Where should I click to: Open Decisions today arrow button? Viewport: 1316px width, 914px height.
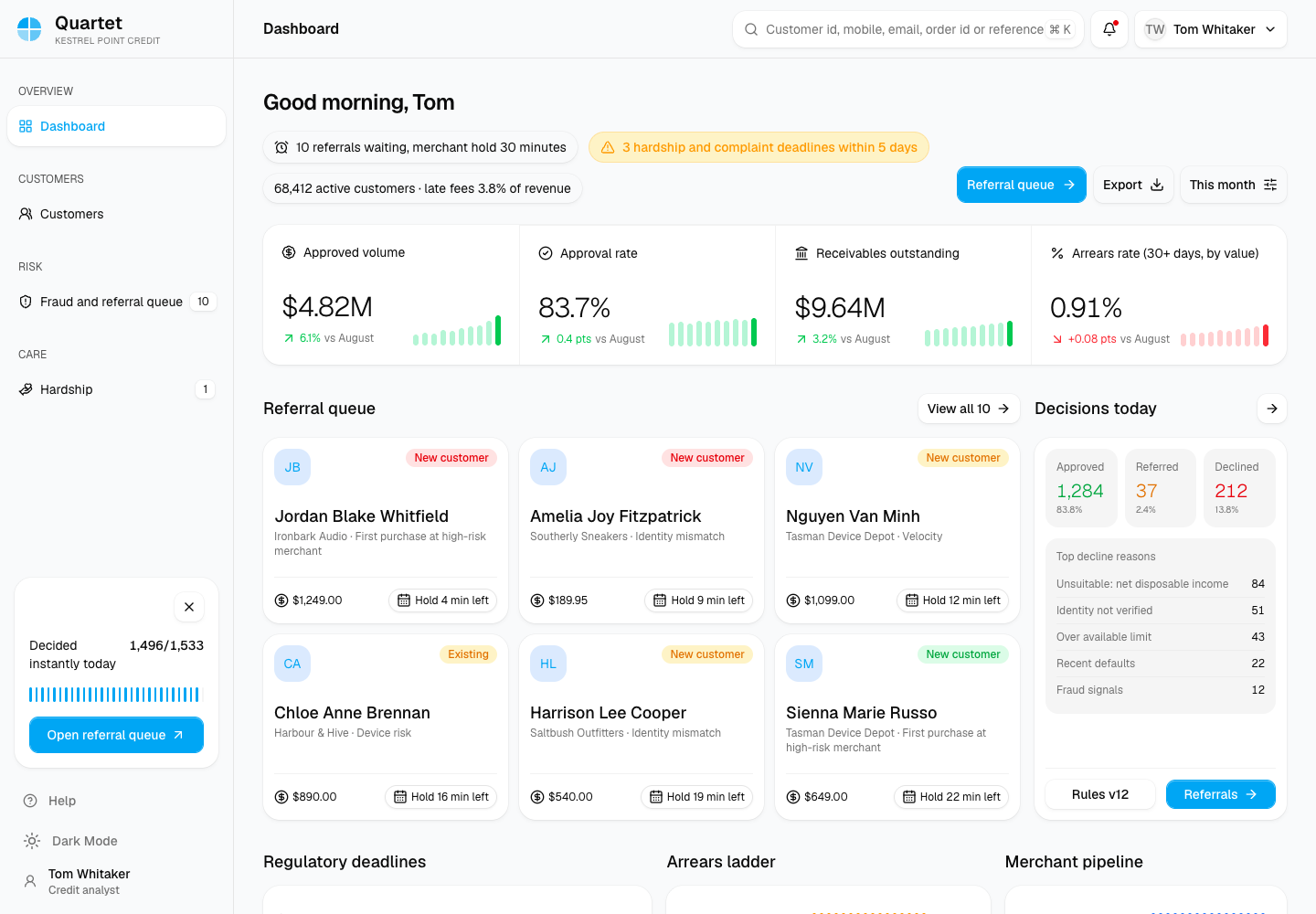click(x=1272, y=409)
